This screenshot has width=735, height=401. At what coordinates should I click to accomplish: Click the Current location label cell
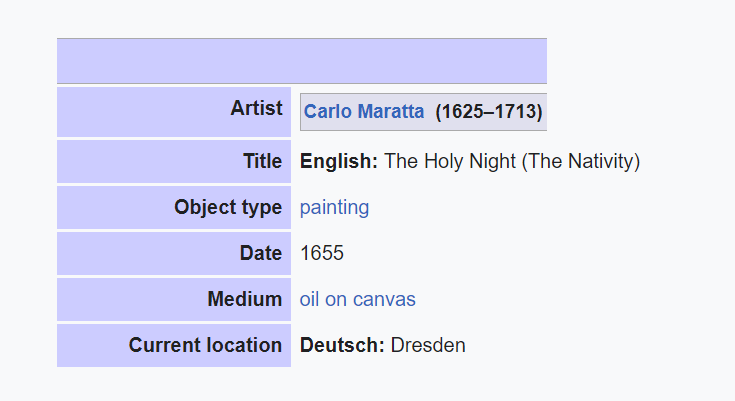174,345
